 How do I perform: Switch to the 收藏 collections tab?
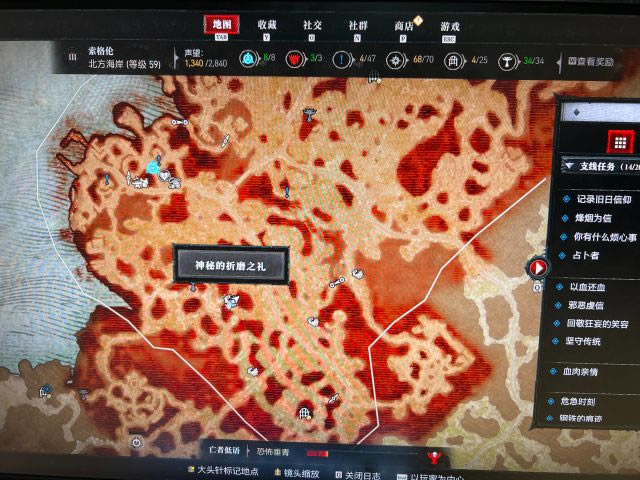(x=266, y=24)
